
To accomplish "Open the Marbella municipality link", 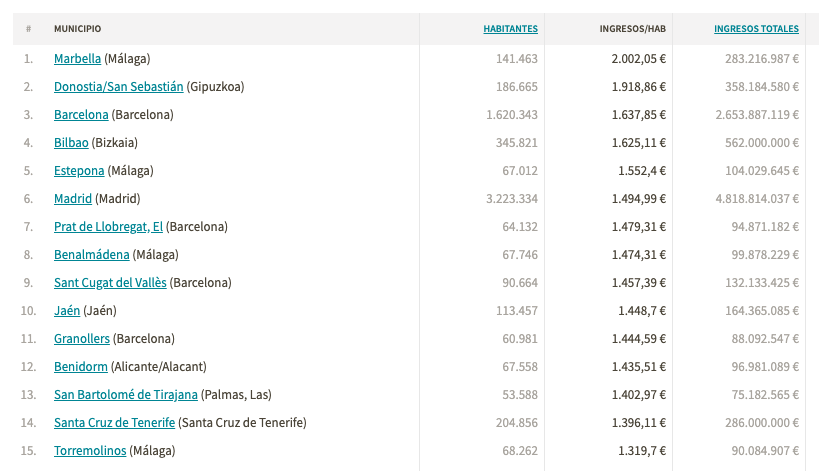I will click(x=77, y=58).
